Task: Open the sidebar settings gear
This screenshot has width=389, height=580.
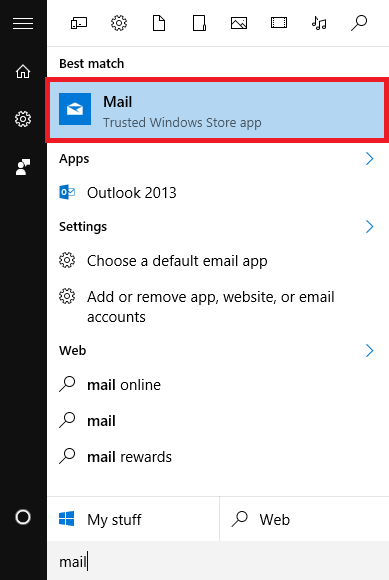Action: [23, 119]
